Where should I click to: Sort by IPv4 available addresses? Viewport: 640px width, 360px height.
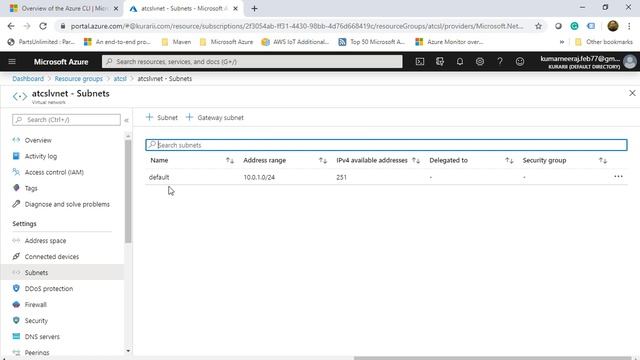[416, 160]
